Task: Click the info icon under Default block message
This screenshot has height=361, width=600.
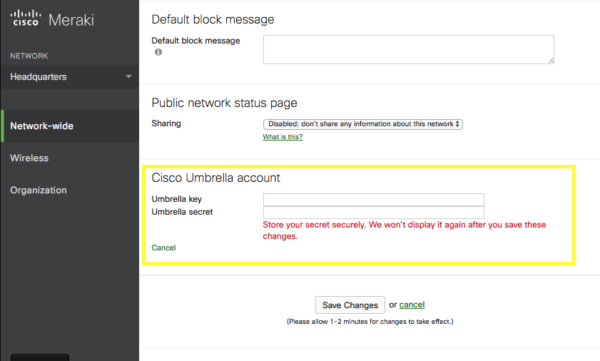Action: (158, 52)
